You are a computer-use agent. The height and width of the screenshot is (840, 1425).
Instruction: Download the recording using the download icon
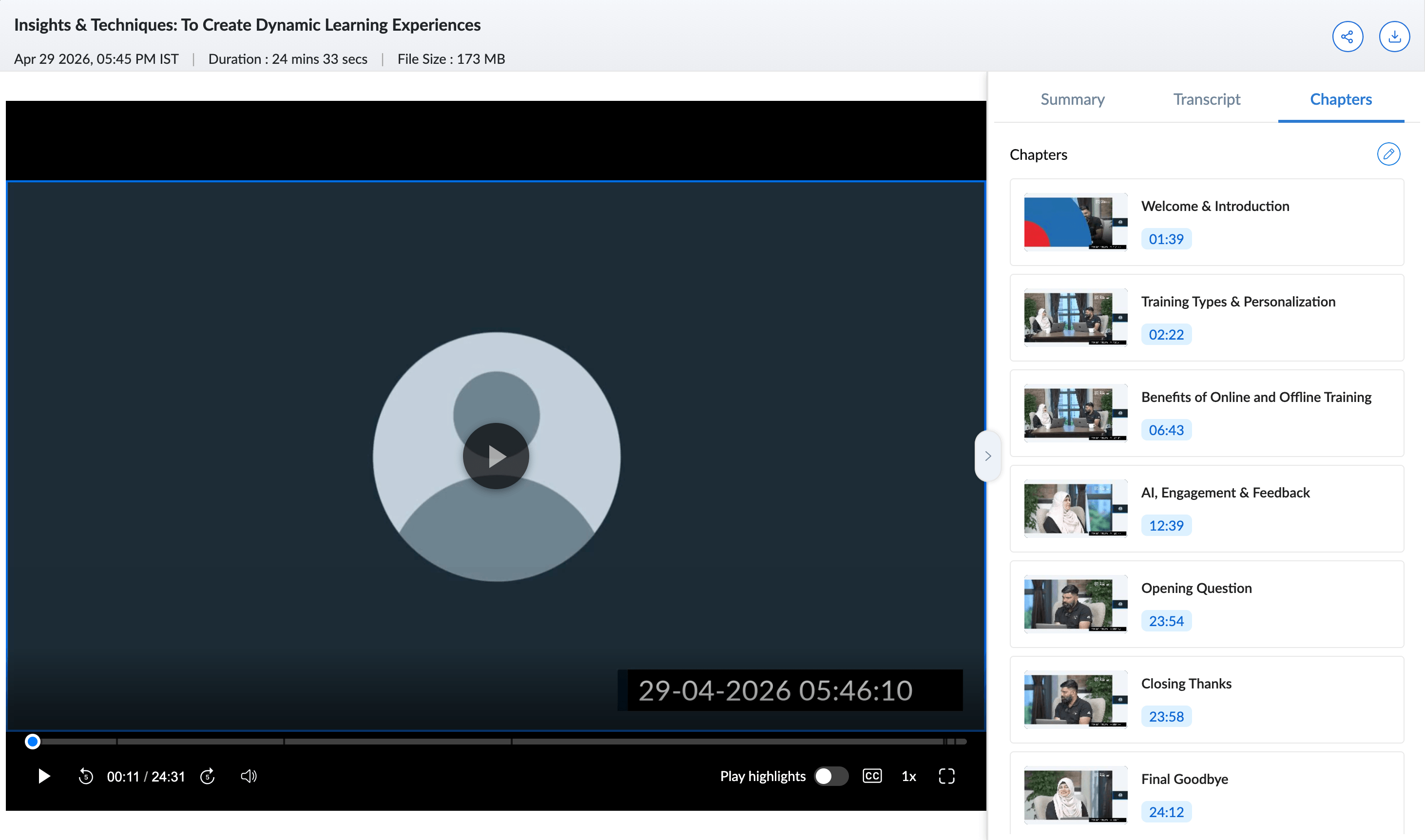(1394, 37)
